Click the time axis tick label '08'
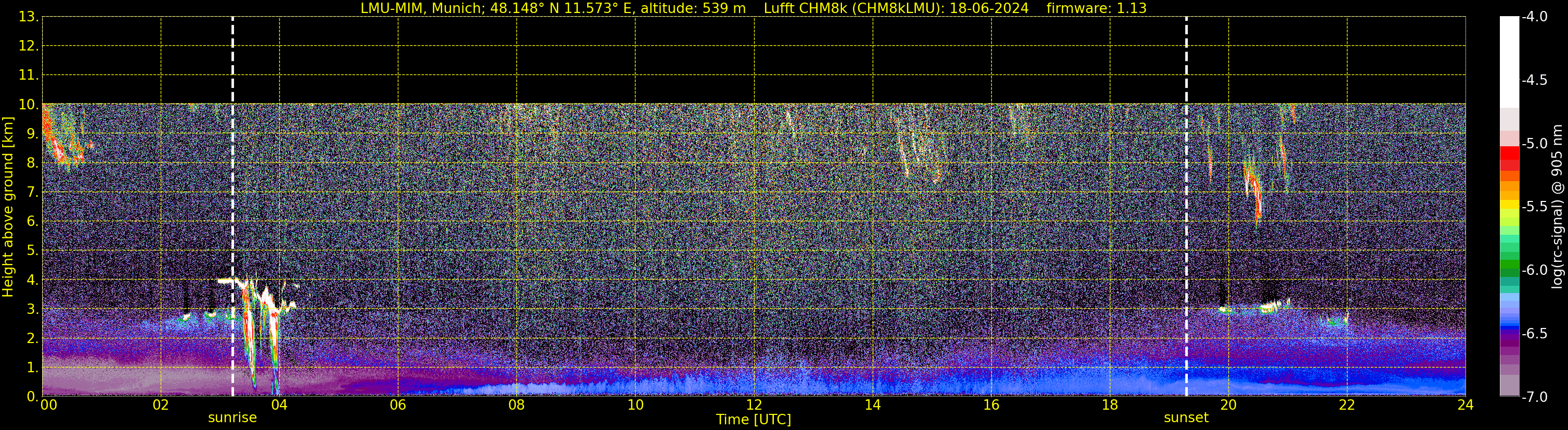The image size is (1568, 430). [517, 405]
